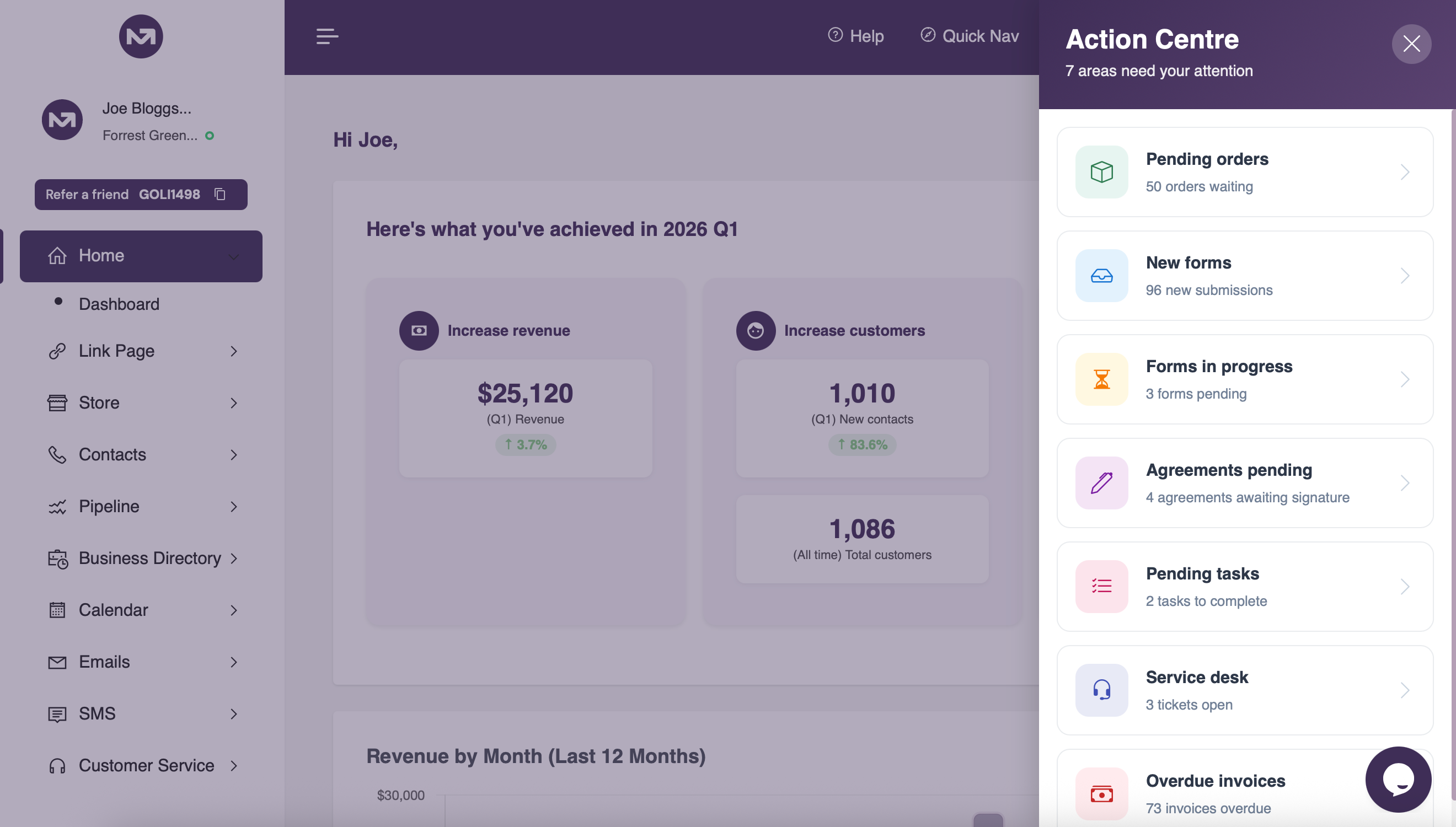Click the Overdue invoices money icon
Viewport: 1456px width, 827px height.
point(1101,793)
